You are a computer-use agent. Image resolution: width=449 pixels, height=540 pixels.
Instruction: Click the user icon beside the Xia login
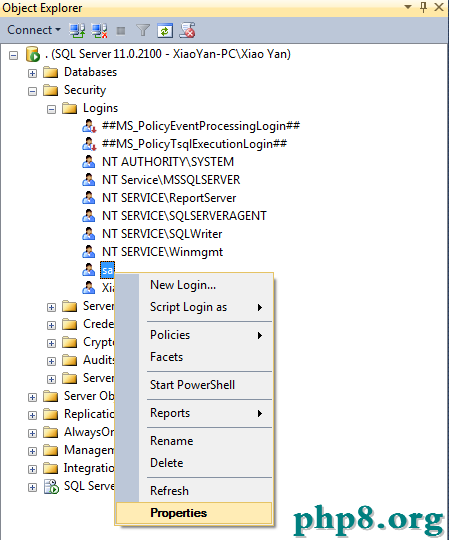tap(89, 288)
